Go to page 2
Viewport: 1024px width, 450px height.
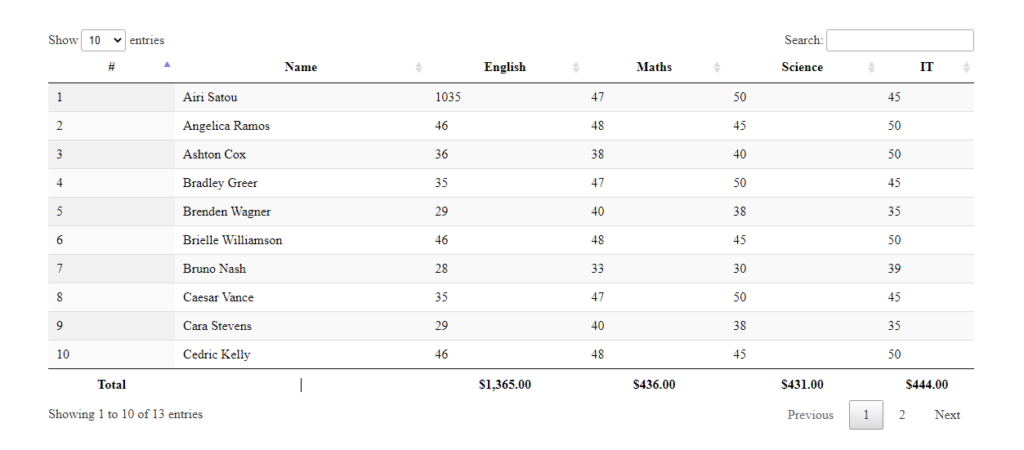[902, 415]
